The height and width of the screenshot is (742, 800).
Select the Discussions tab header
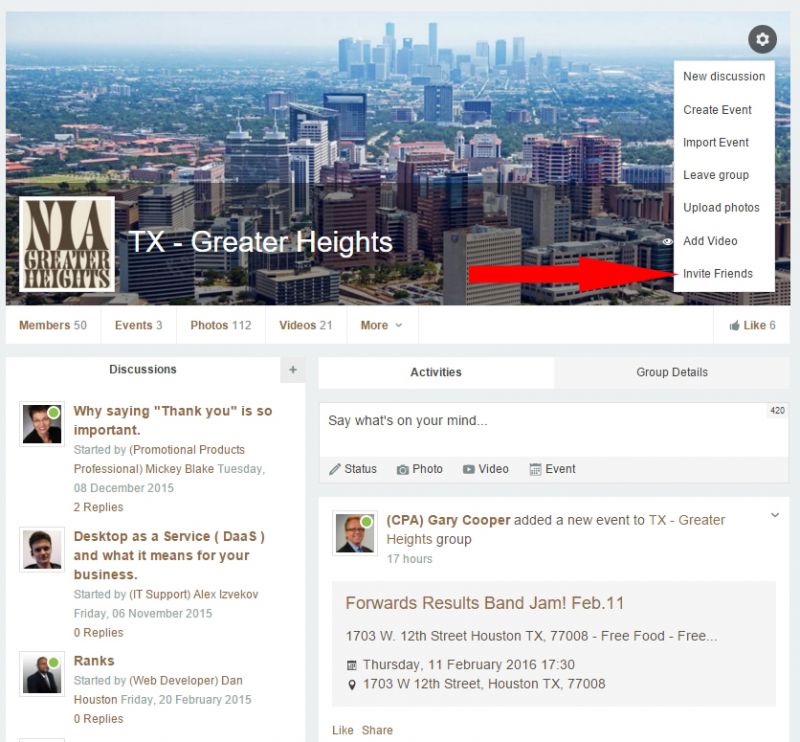(143, 369)
